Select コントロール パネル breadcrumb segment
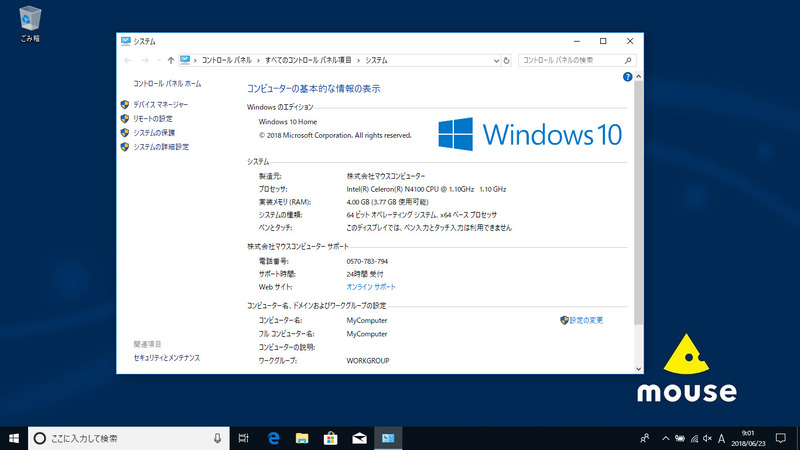800x450 pixels. [x=227, y=60]
